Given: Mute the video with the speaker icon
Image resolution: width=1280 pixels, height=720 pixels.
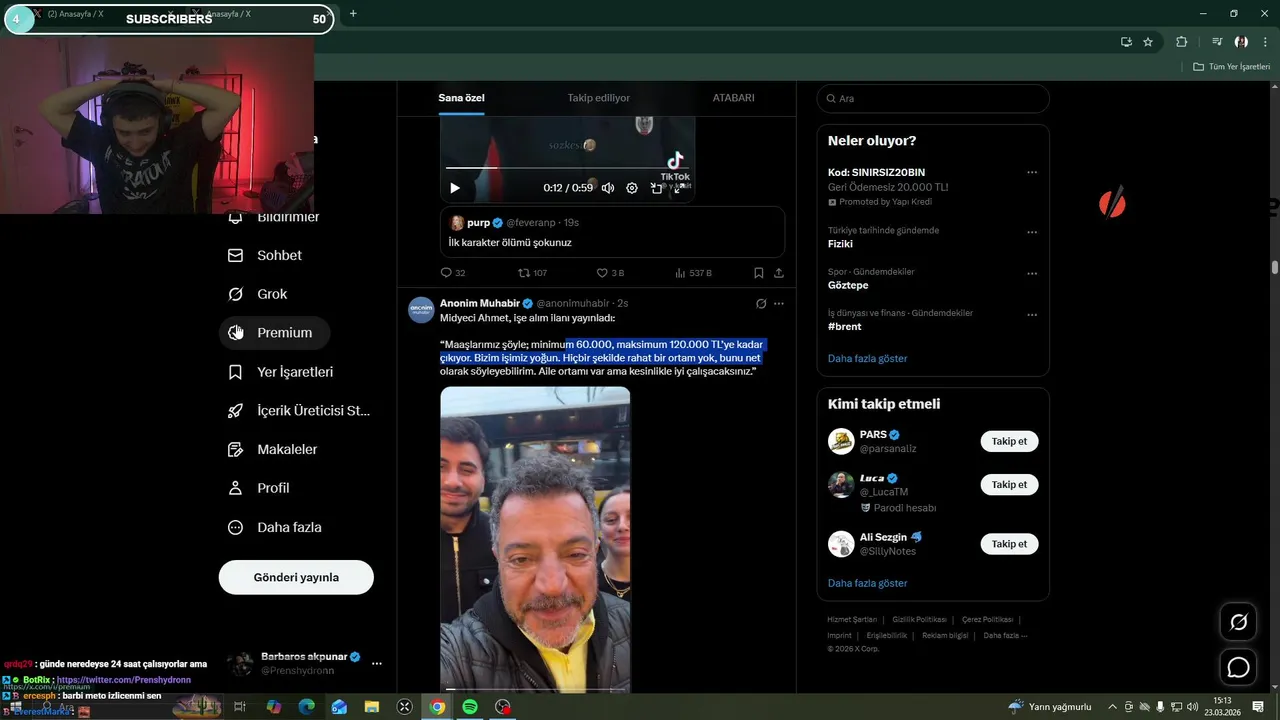Looking at the screenshot, I should (607, 188).
